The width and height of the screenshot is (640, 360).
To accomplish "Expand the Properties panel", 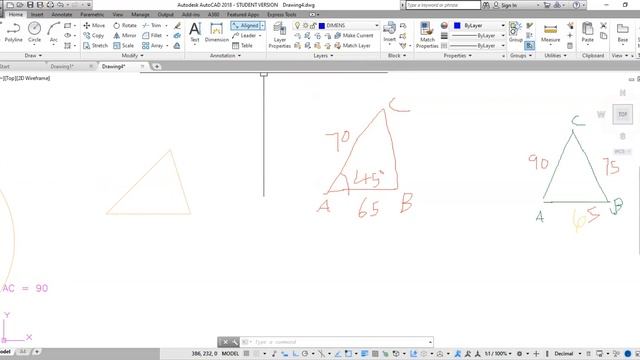I will tap(458, 56).
